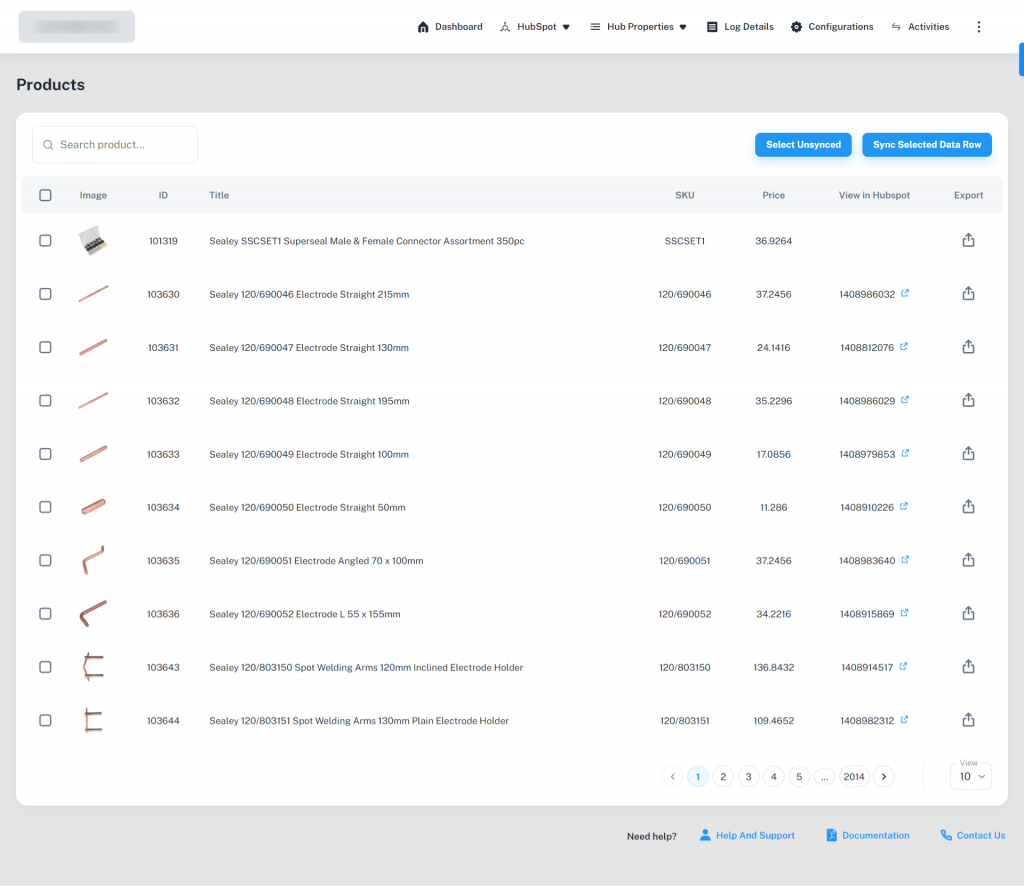This screenshot has width=1024, height=887.
Task: Tick the checkbox for product 103634
Action: pos(45,508)
